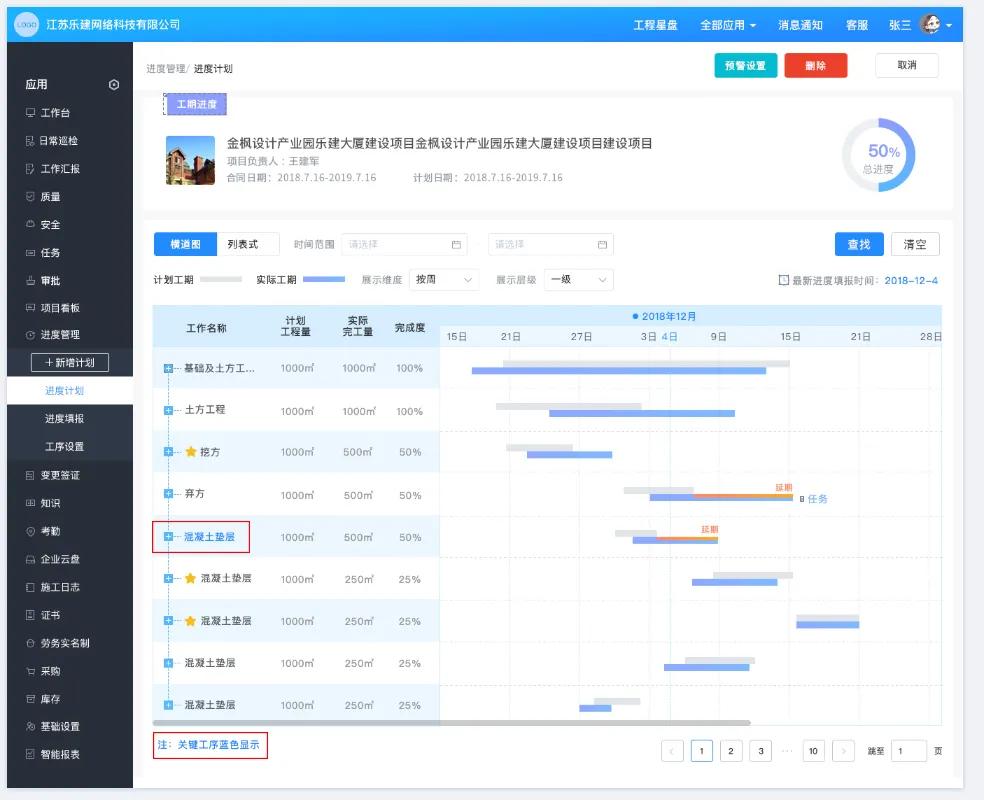Open the 一级 display level dropdown
Viewport: 984px width, 800px height.
click(577, 280)
